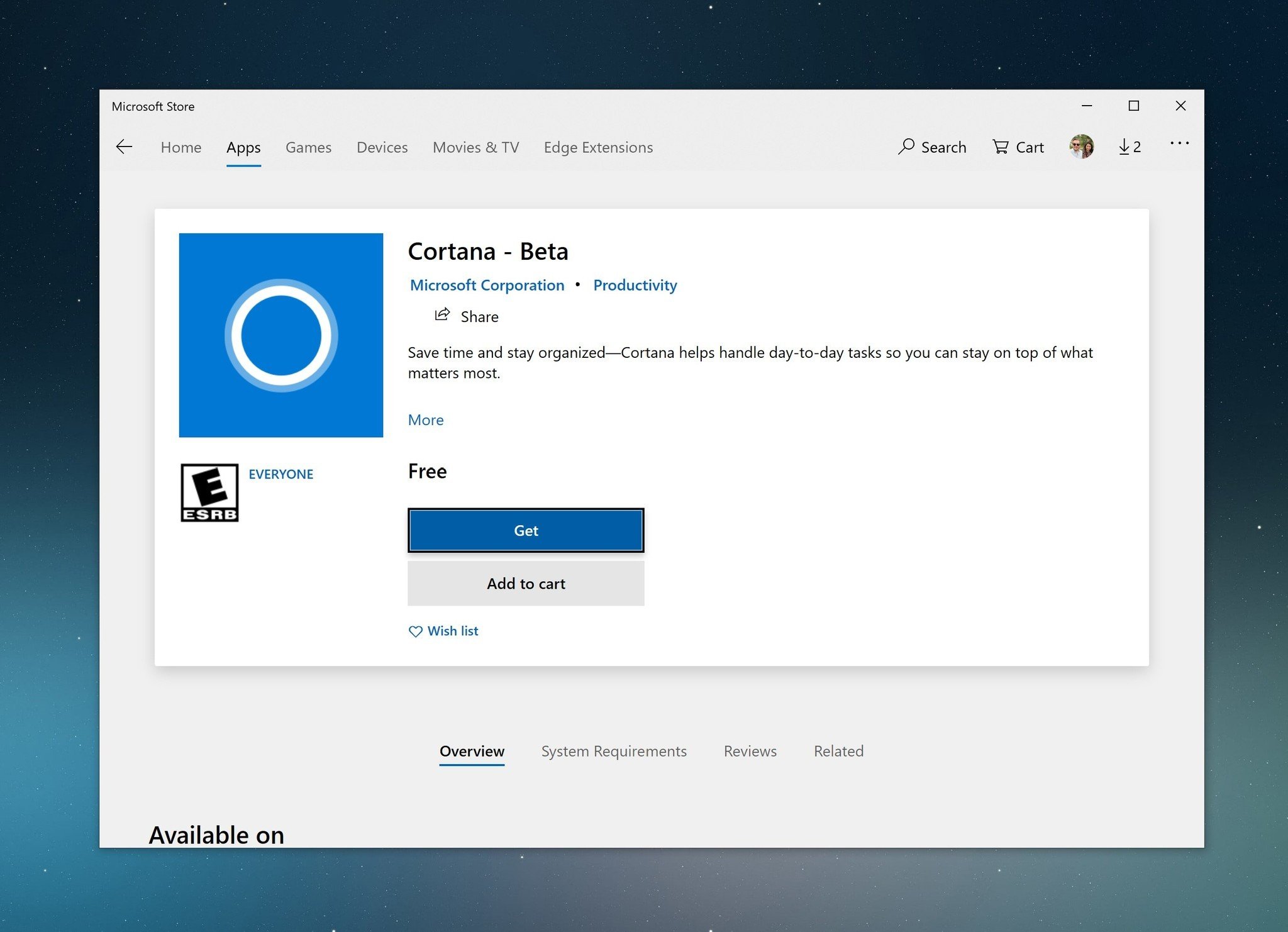Viewport: 1288px width, 932px height.
Task: Open the Edge Extensions tab
Action: click(598, 147)
